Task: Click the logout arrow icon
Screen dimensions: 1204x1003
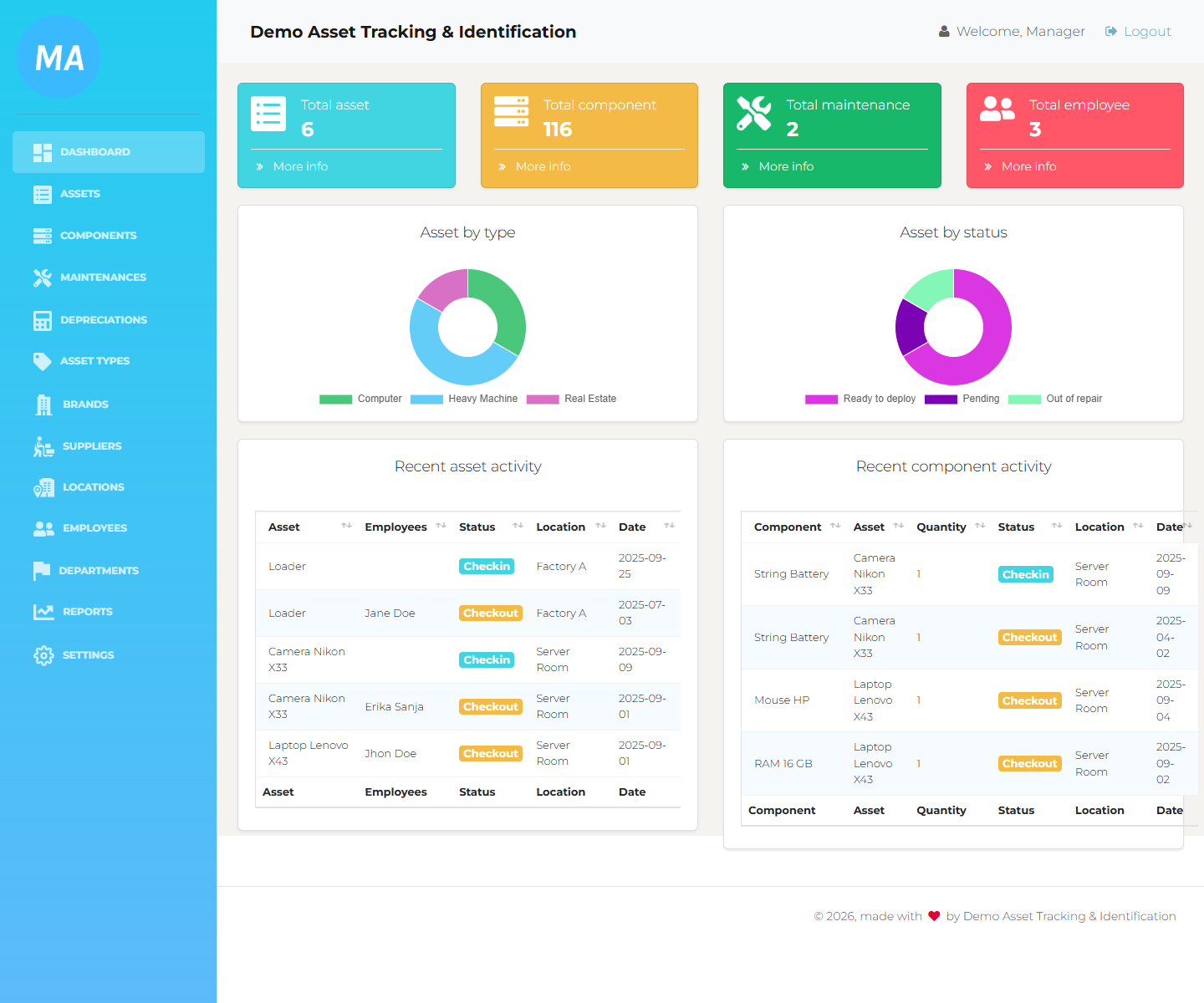Action: click(x=1111, y=32)
